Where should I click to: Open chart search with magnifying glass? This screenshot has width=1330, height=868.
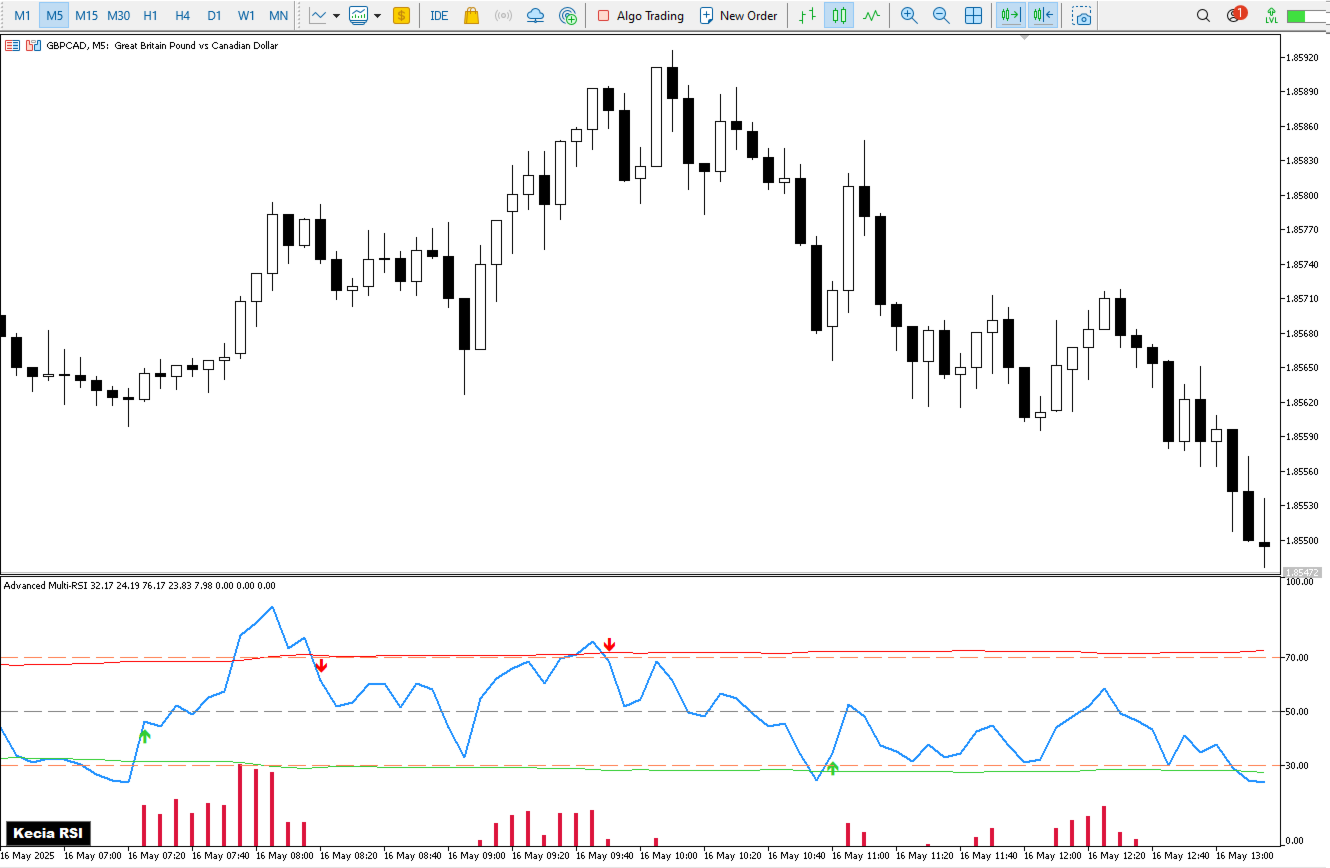pos(1202,15)
